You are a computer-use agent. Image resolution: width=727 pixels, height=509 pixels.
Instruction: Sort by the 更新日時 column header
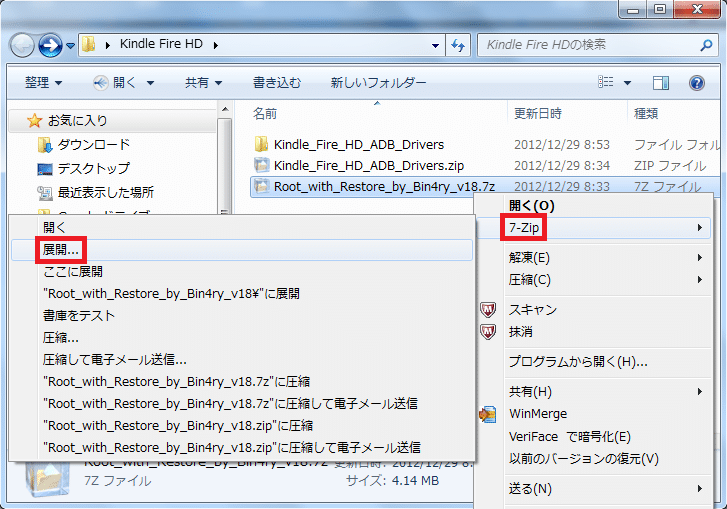click(537, 113)
